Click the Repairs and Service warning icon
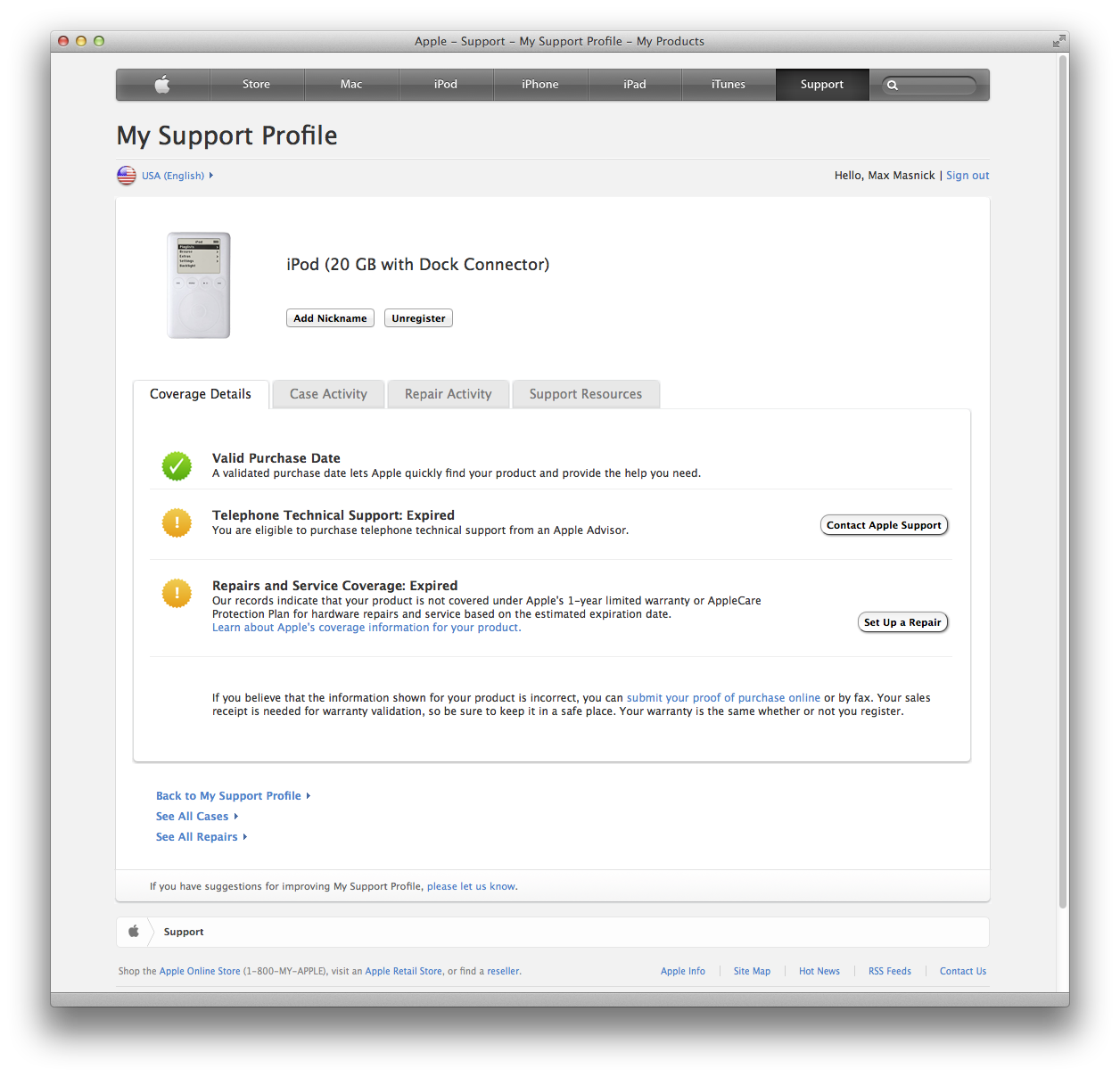This screenshot has height=1077, width=1120. (x=177, y=593)
